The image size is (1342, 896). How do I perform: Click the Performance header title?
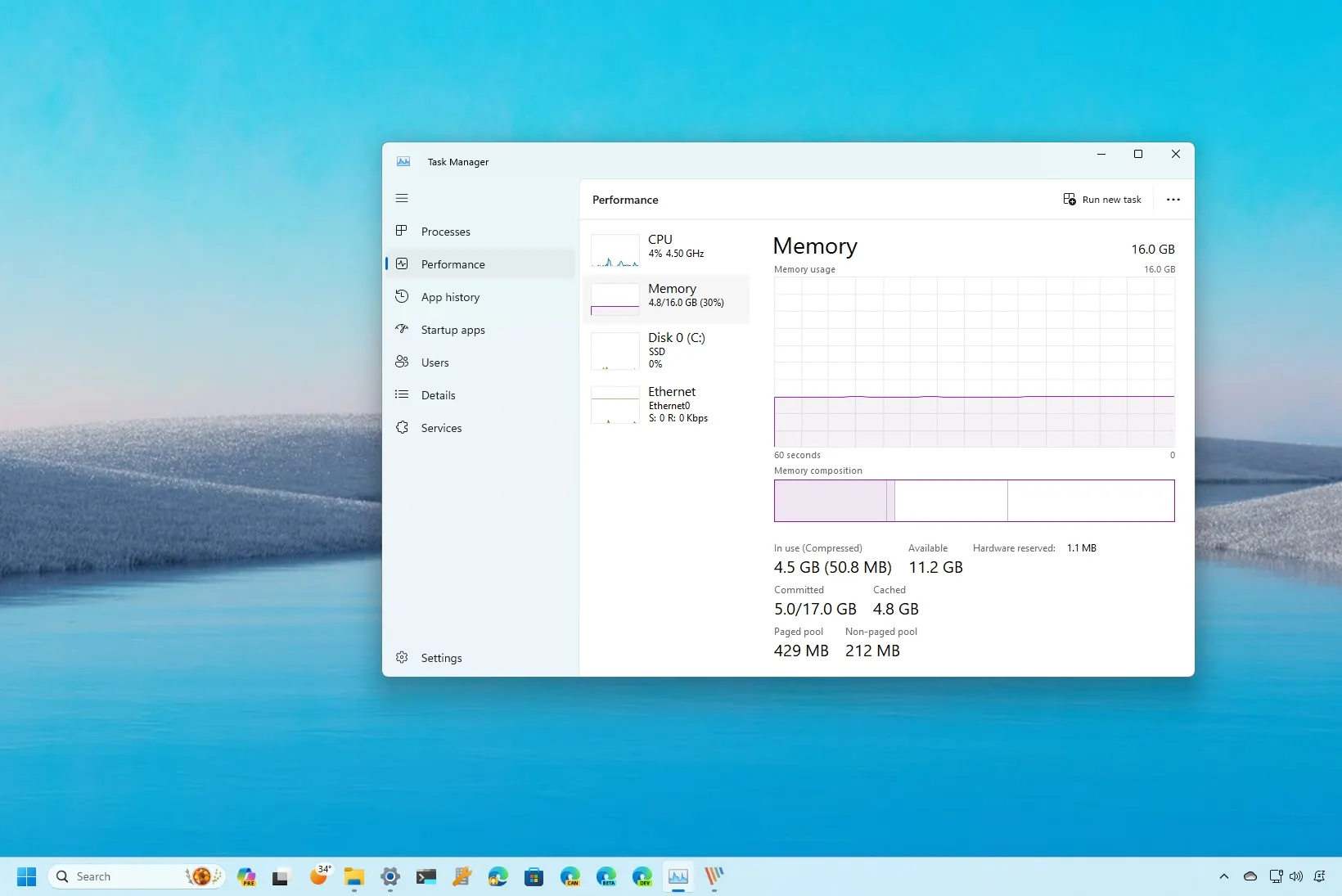coord(625,200)
